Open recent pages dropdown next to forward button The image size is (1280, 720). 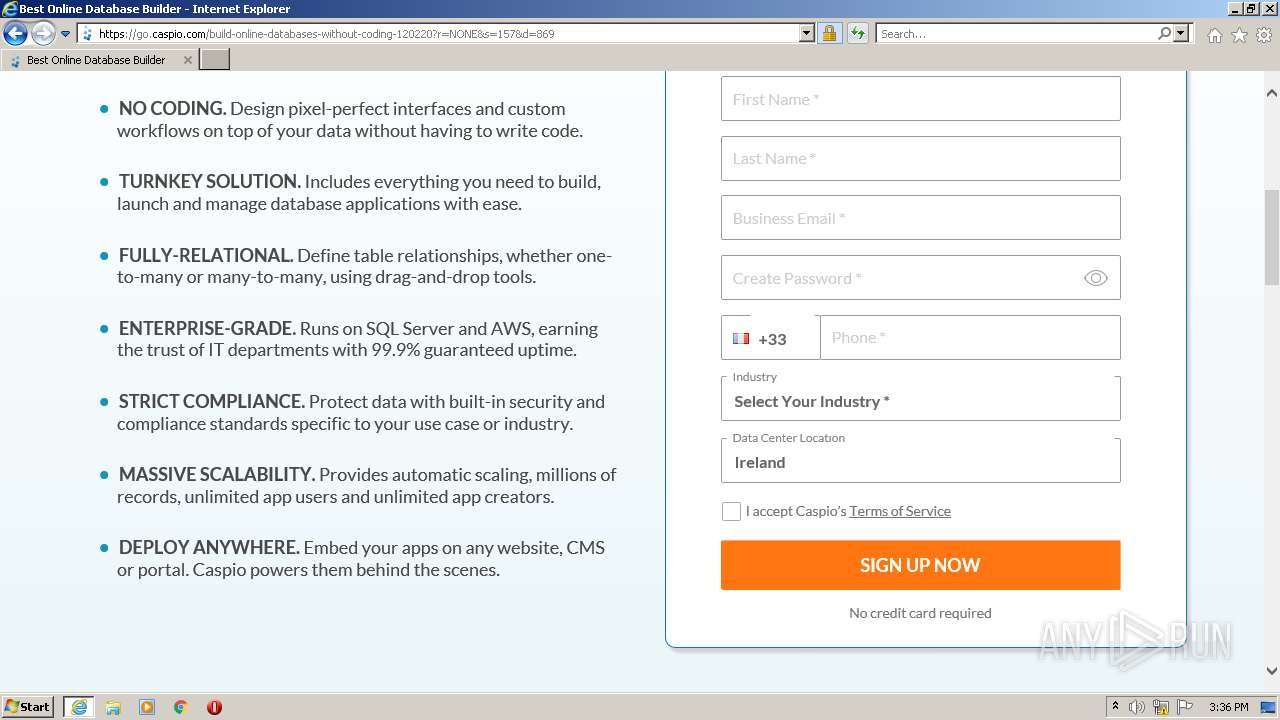(66, 34)
